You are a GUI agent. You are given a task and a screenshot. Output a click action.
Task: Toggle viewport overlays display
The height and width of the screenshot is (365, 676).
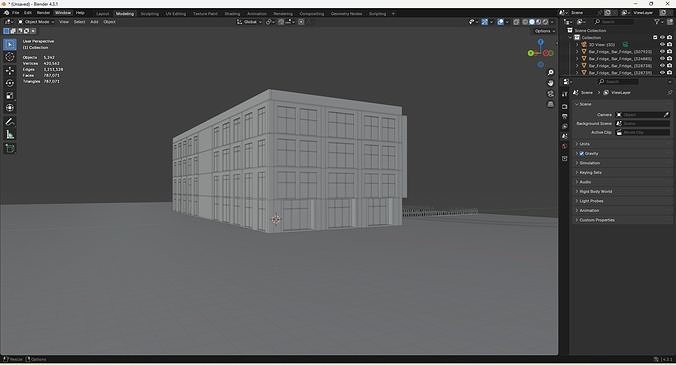tap(500, 22)
